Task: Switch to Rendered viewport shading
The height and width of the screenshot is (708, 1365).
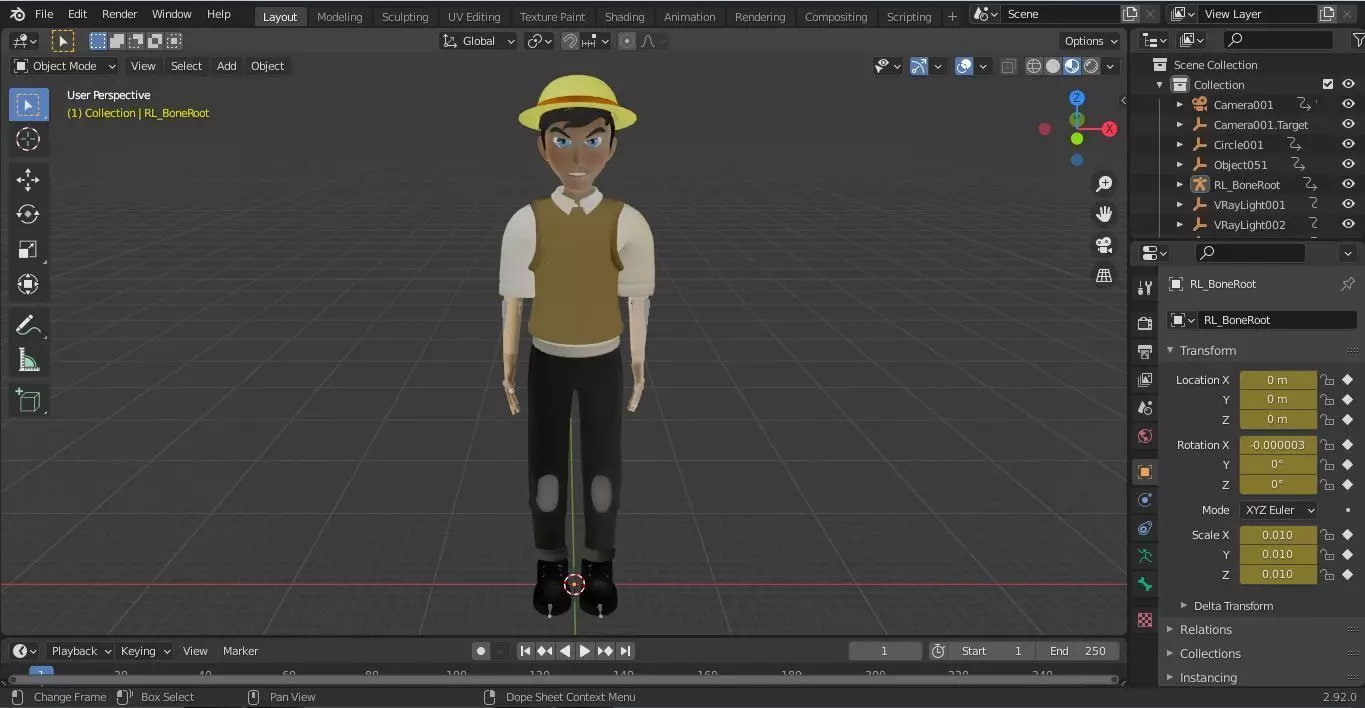Action: (1091, 66)
